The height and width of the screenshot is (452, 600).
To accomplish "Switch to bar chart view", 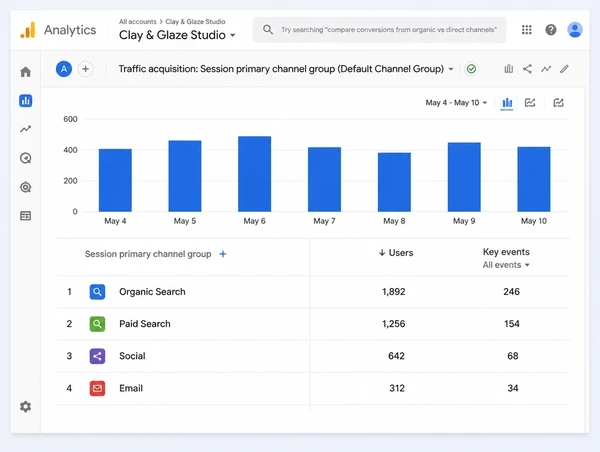I will point(507,103).
